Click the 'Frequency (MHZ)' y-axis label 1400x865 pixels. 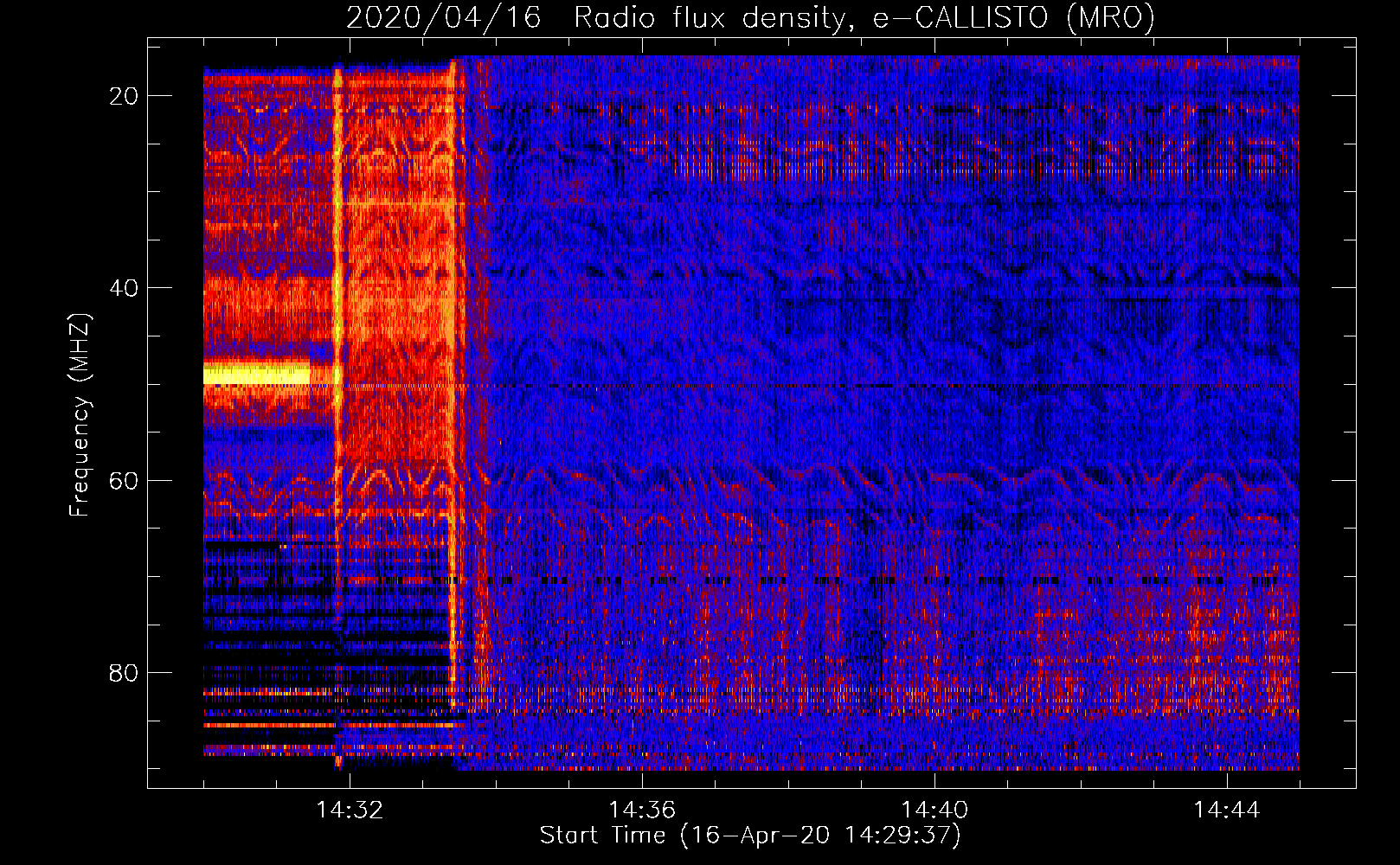click(x=80, y=415)
